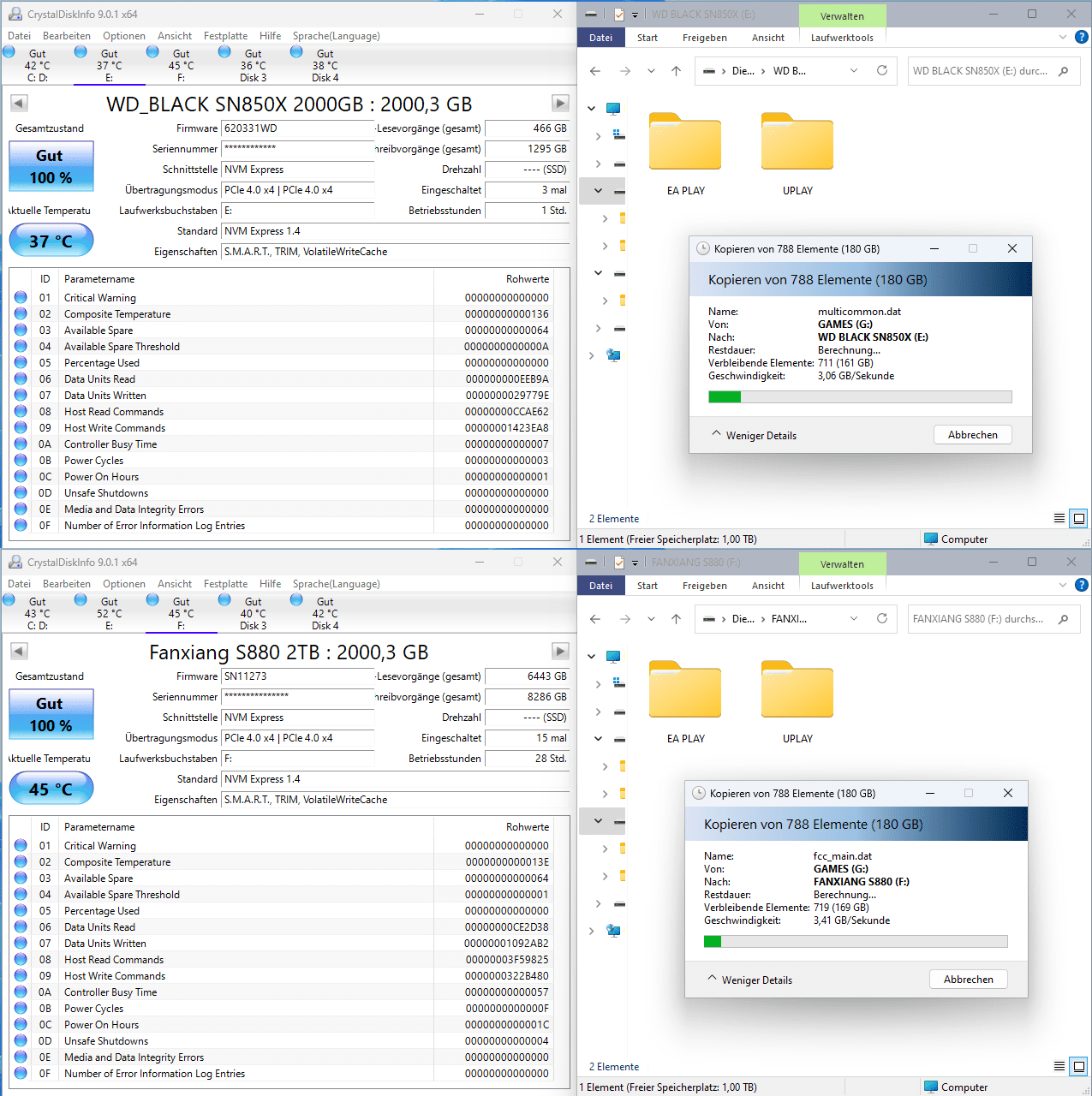Open Sprache(Language) menu in bottom CrystalDiskInfo

336,584
